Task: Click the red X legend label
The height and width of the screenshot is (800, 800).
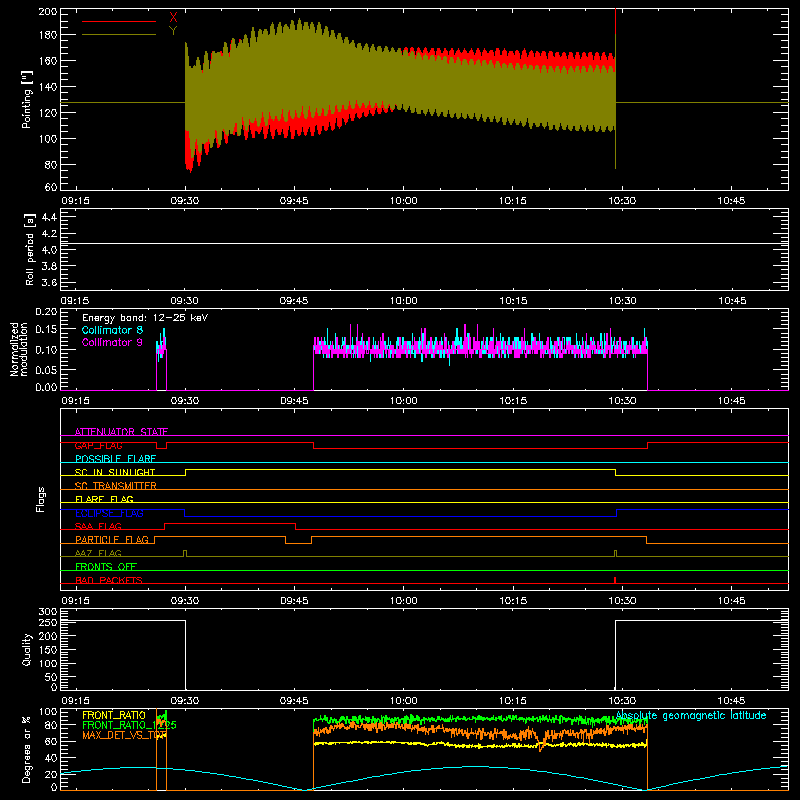Action: click(173, 18)
